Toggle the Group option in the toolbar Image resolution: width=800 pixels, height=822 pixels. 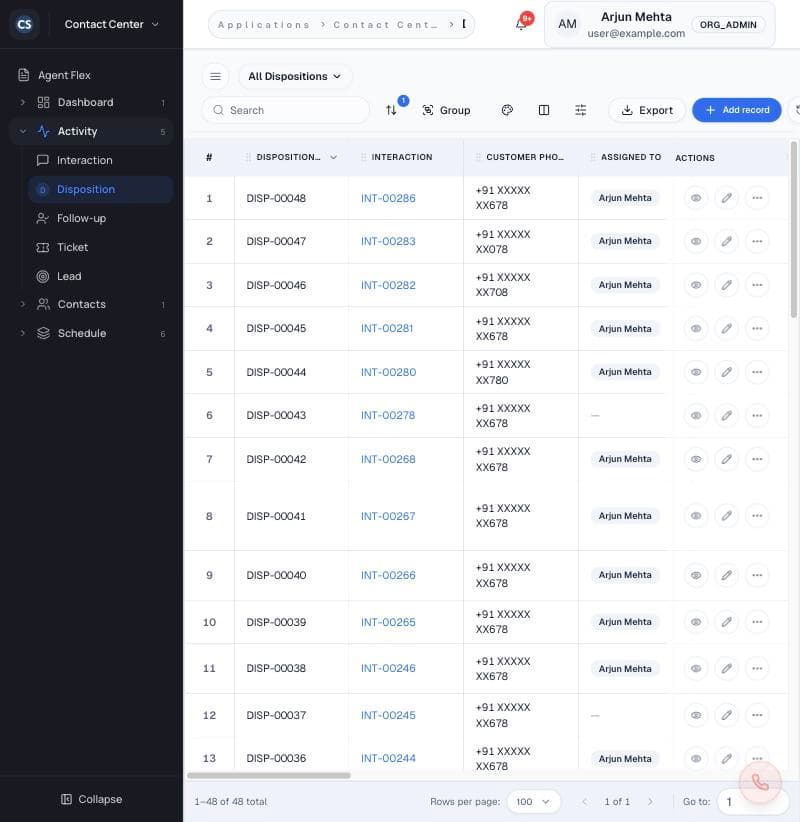coord(447,110)
